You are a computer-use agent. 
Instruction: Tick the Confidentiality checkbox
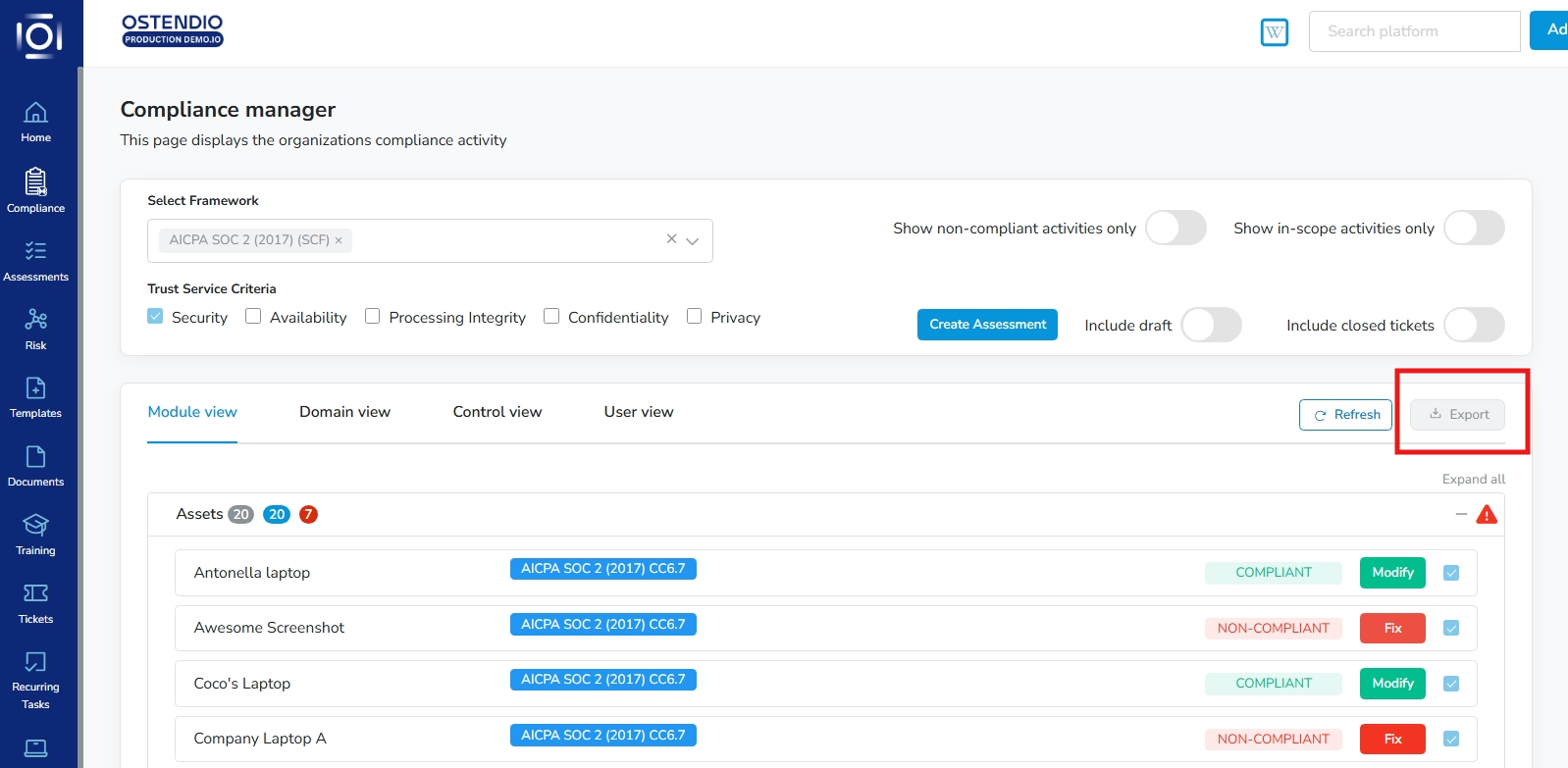click(551, 317)
